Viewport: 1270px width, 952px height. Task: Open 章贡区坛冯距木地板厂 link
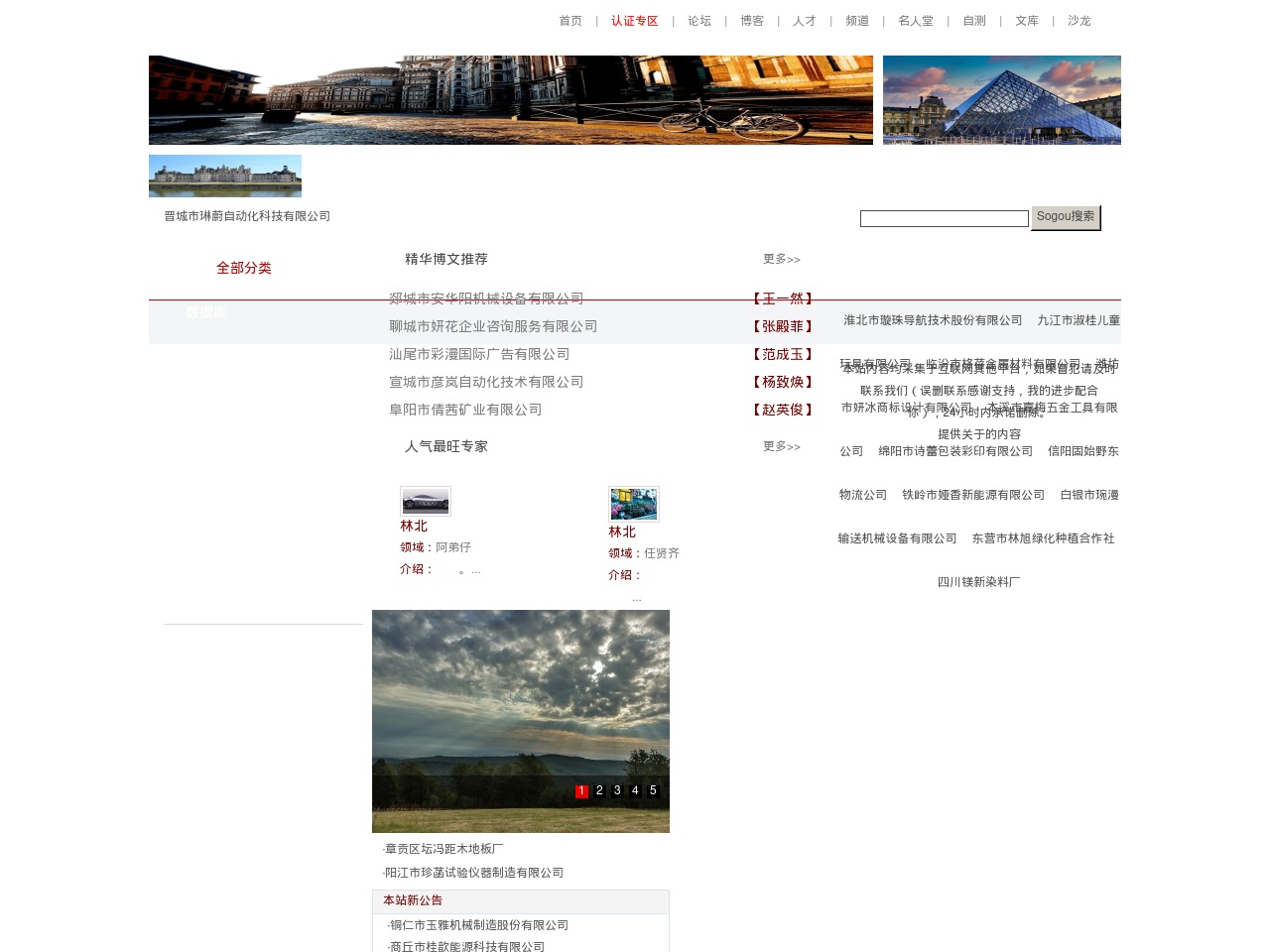(x=444, y=849)
